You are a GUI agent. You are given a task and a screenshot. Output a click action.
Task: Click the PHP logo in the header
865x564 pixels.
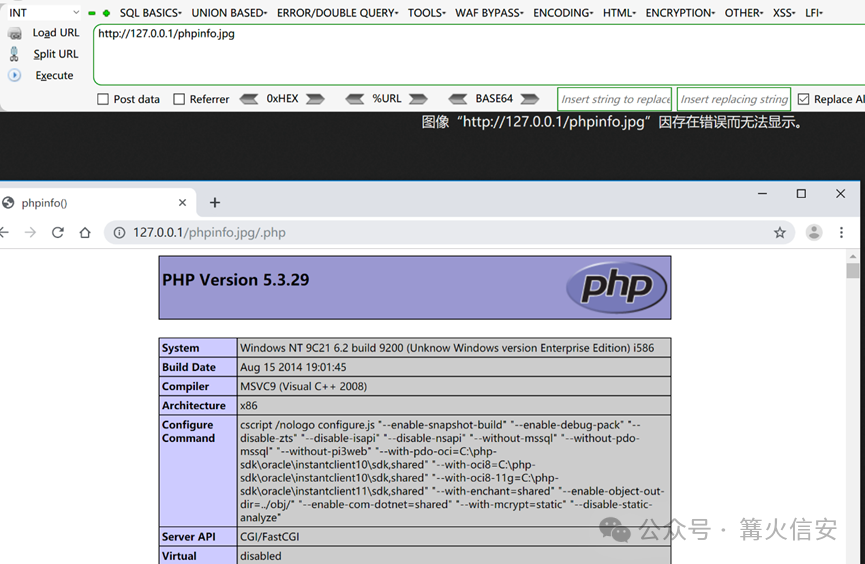(x=616, y=286)
